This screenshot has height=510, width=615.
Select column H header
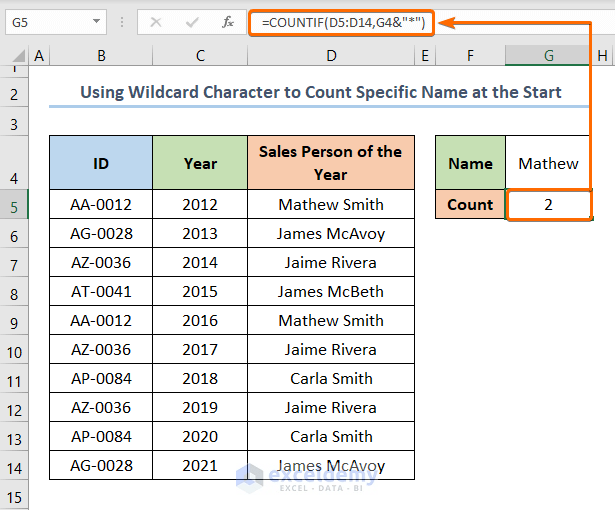pyautogui.click(x=603, y=56)
